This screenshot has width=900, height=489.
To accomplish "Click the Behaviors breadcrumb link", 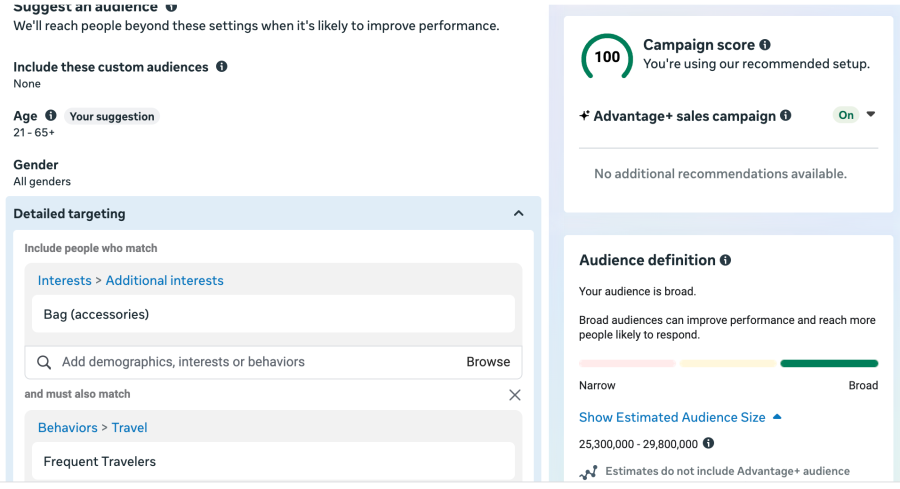I will coord(67,428).
